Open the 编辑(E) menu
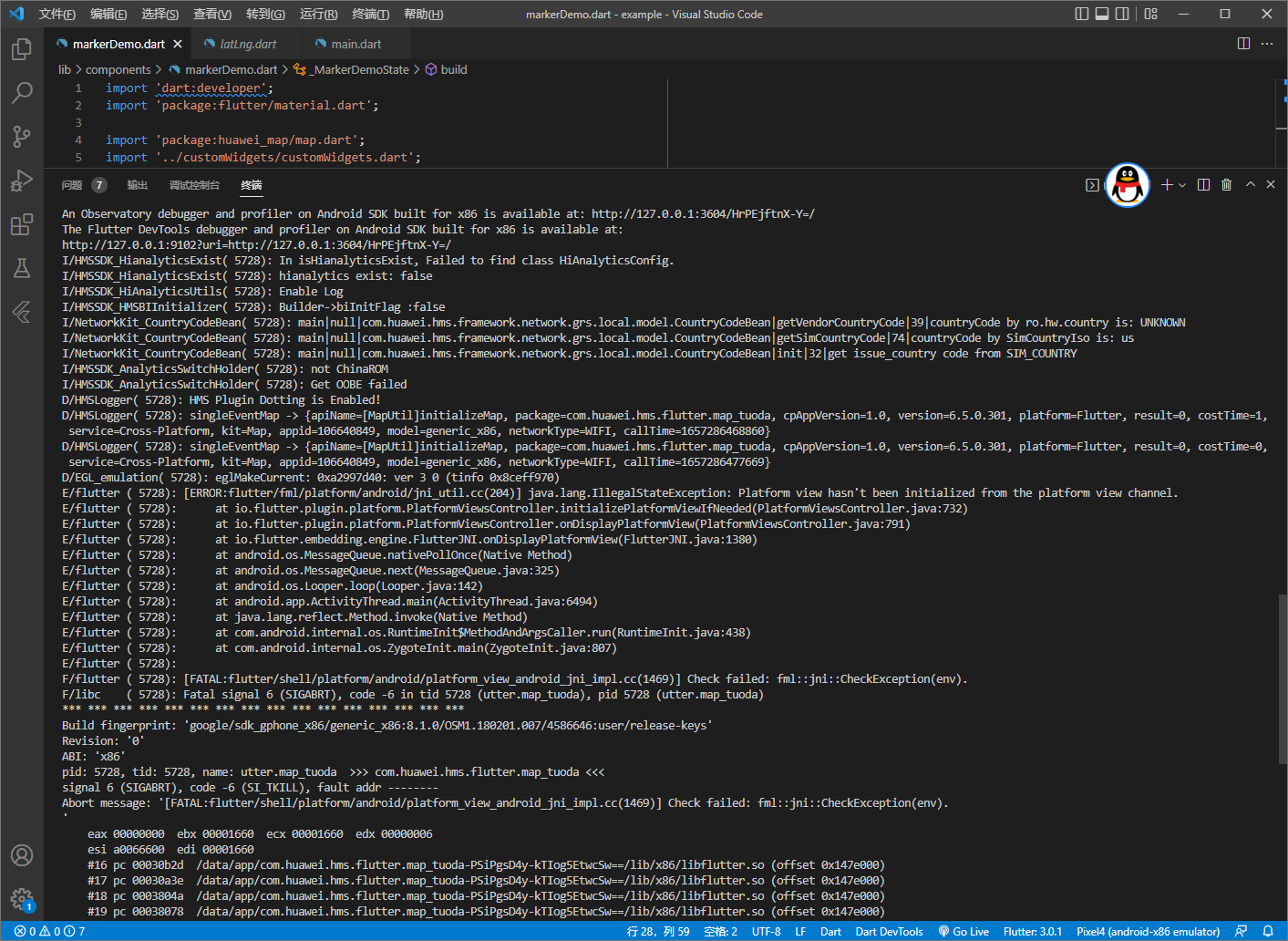The height and width of the screenshot is (941, 1288). click(108, 14)
